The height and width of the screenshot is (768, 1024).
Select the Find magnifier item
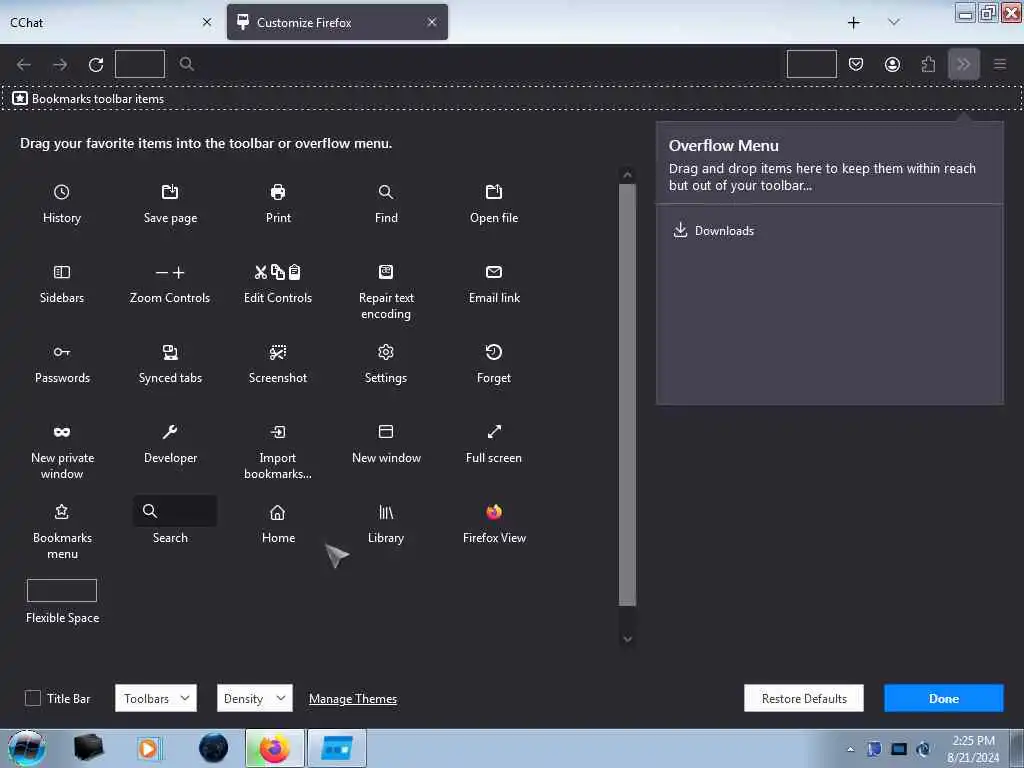[x=386, y=192]
